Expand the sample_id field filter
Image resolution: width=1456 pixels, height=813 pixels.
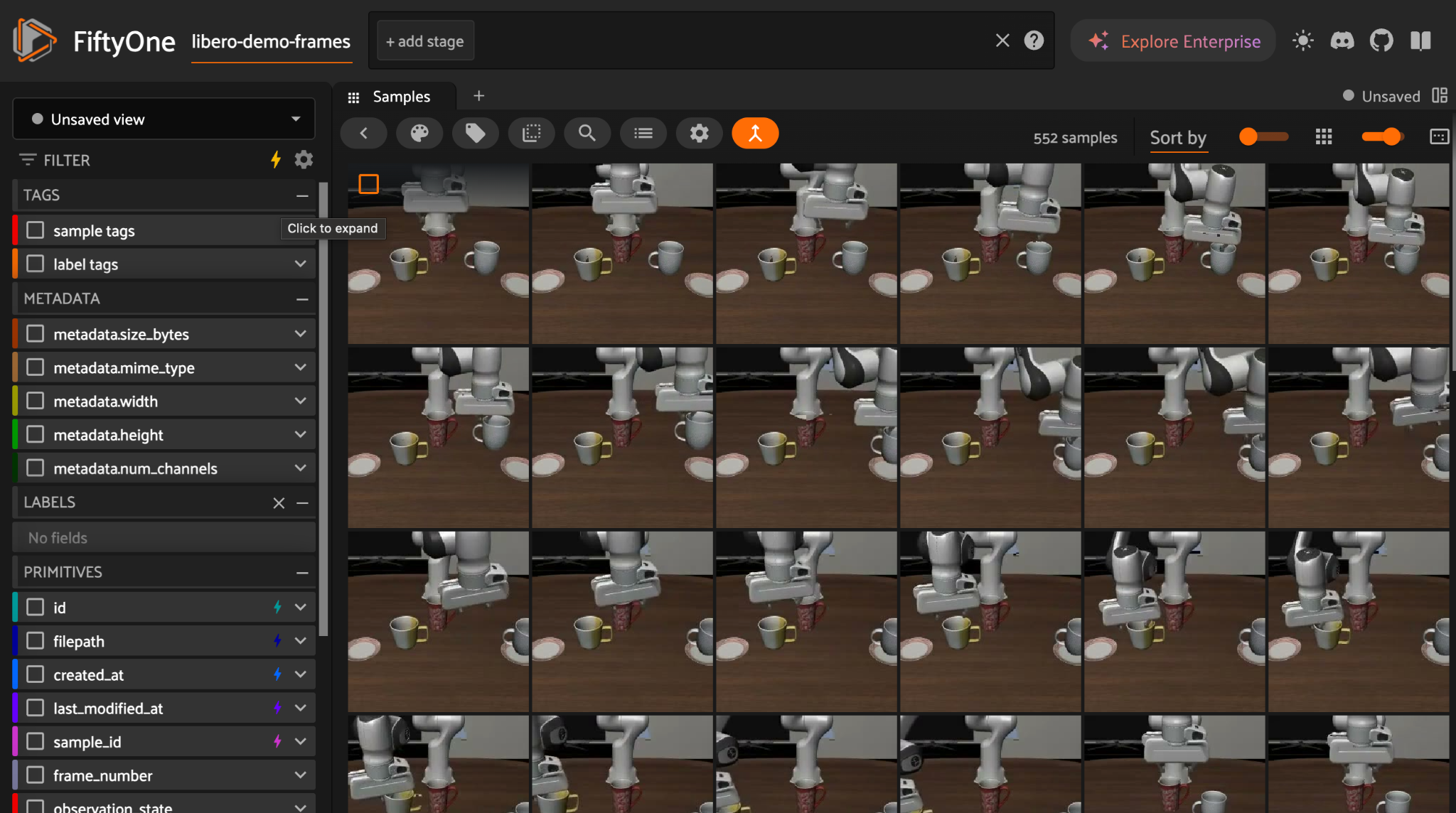(x=301, y=741)
